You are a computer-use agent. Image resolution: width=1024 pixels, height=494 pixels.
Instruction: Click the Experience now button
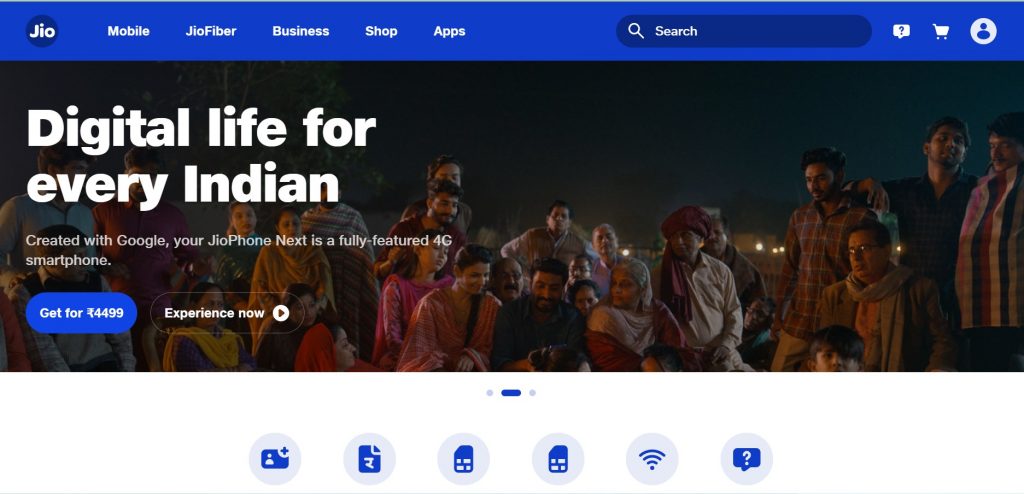click(x=227, y=313)
